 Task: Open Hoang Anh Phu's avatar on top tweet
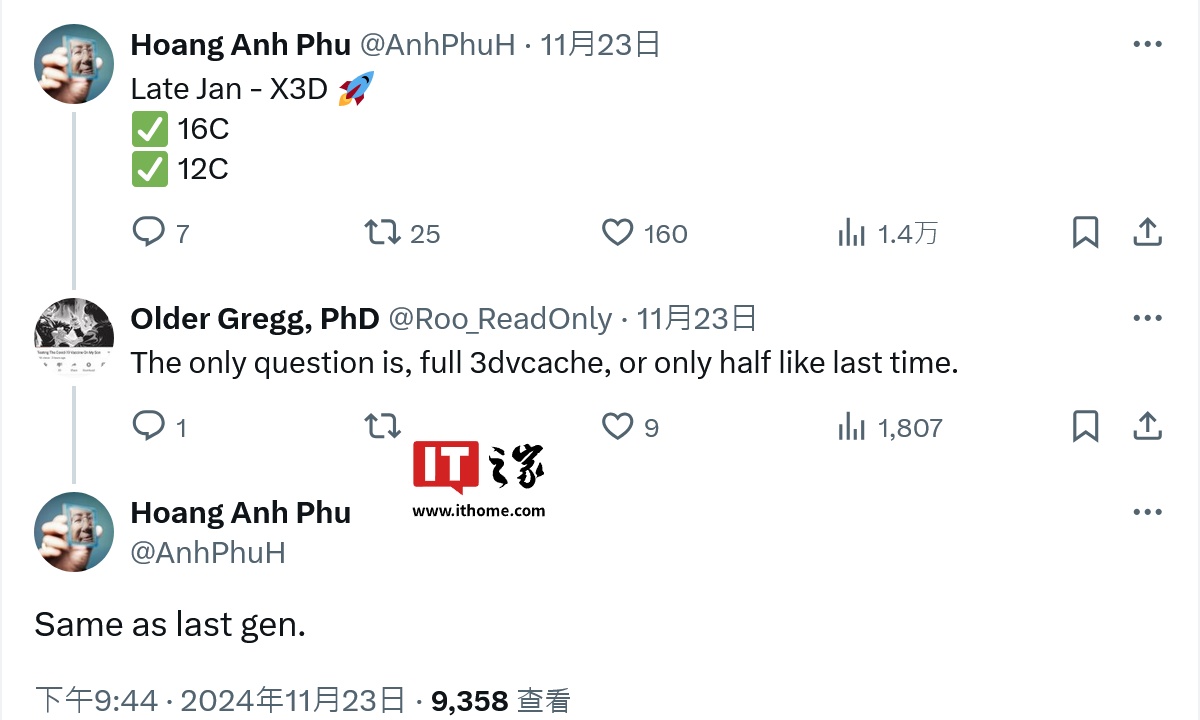tap(74, 64)
